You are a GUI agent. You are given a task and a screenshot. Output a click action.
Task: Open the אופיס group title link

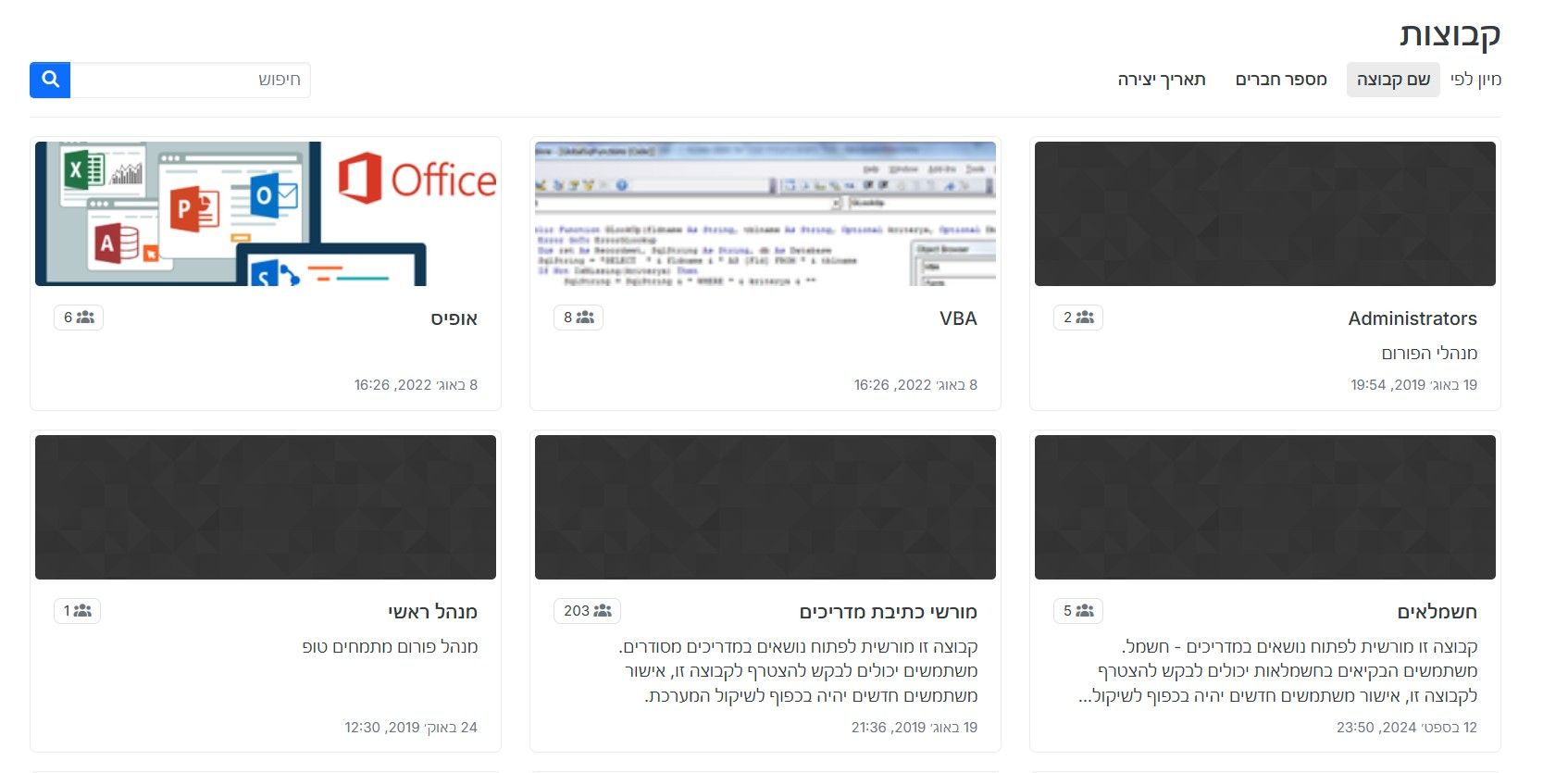point(454,318)
